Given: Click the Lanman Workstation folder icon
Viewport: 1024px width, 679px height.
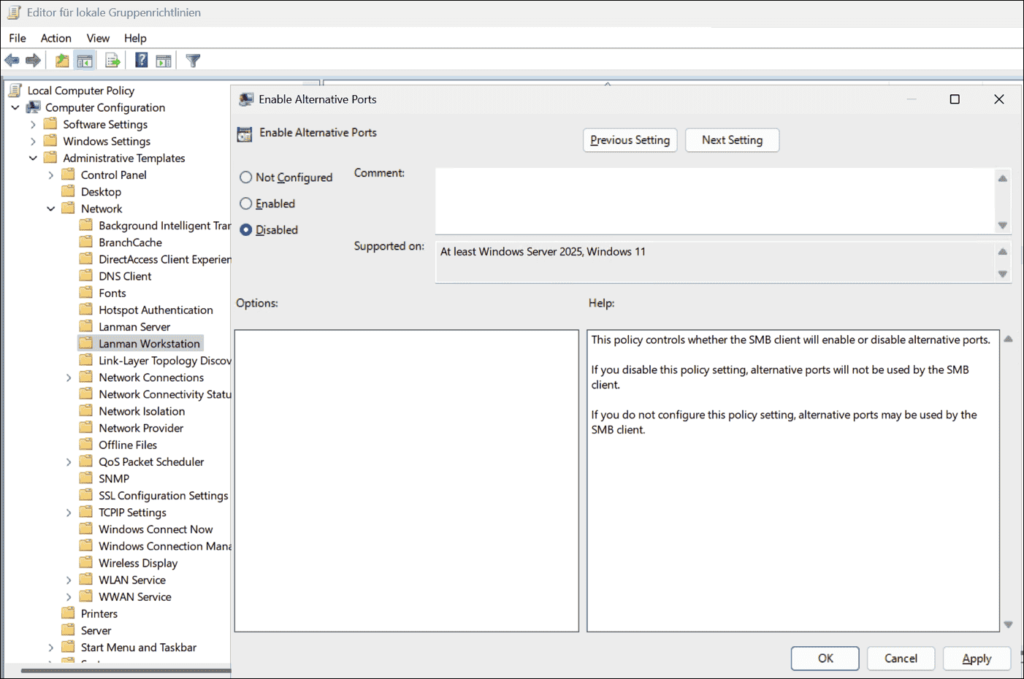Looking at the screenshot, I should click(86, 343).
